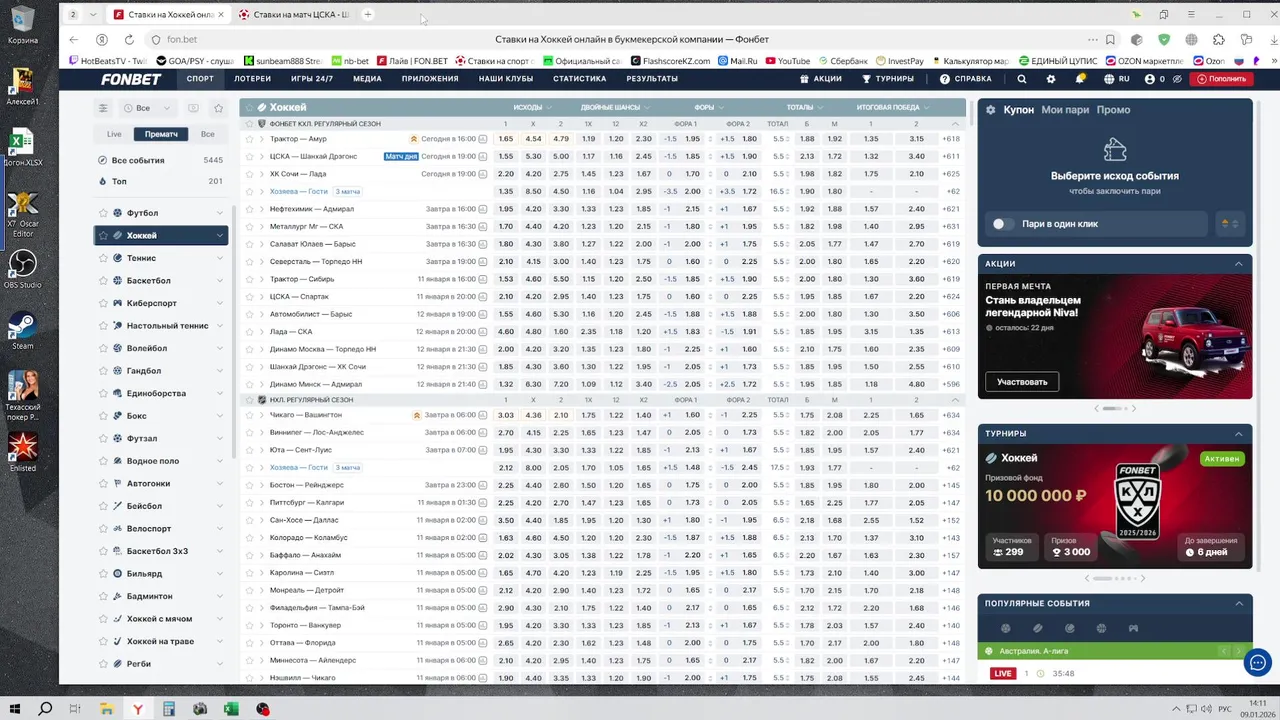Open the Акции gift icon in header
Screen dimensions: 1280x720
click(805, 79)
